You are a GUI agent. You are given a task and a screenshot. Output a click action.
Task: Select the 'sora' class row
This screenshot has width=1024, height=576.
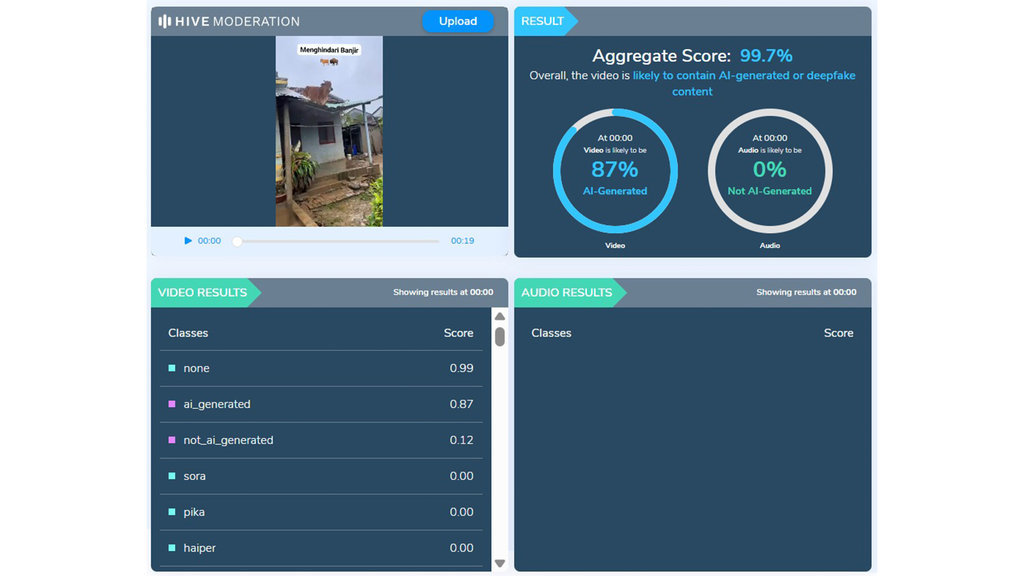pyautogui.click(x=321, y=476)
